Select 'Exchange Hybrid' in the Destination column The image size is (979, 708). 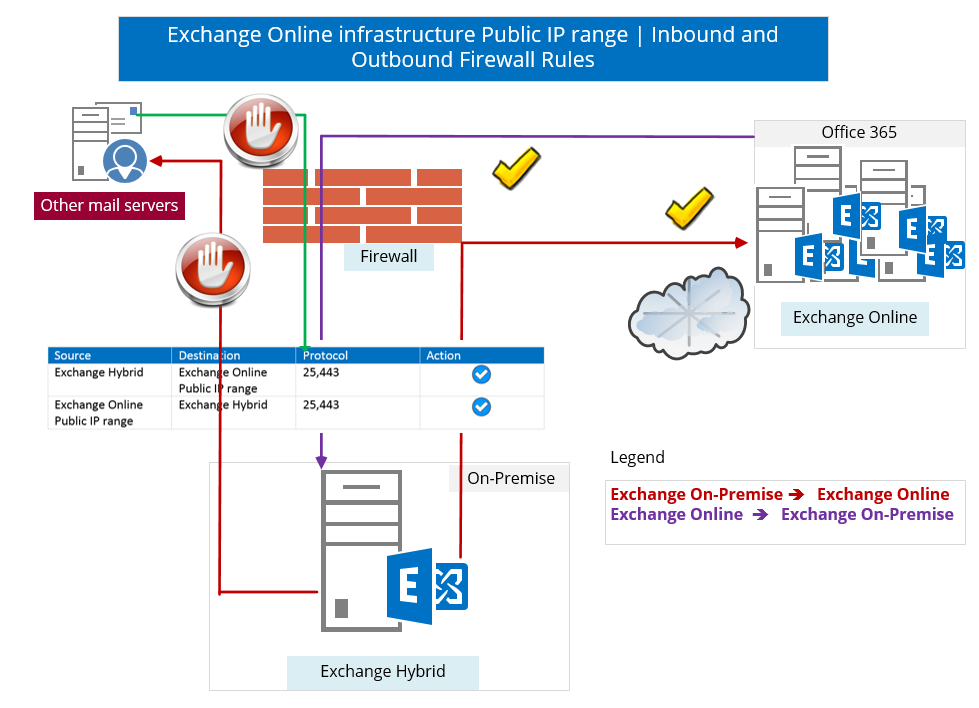tap(223, 405)
